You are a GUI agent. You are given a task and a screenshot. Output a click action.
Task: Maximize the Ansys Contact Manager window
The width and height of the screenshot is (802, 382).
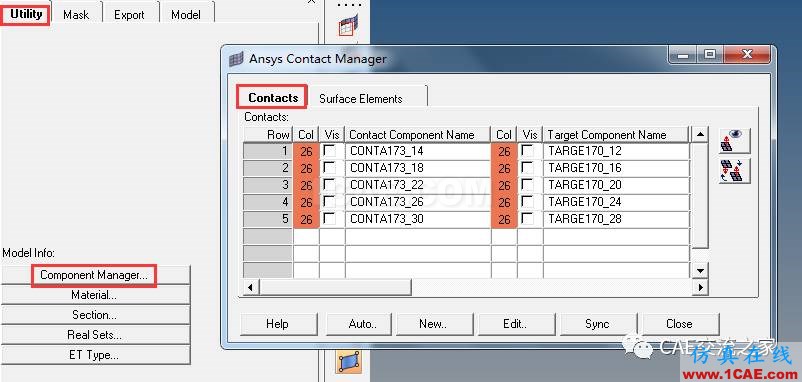tap(709, 54)
